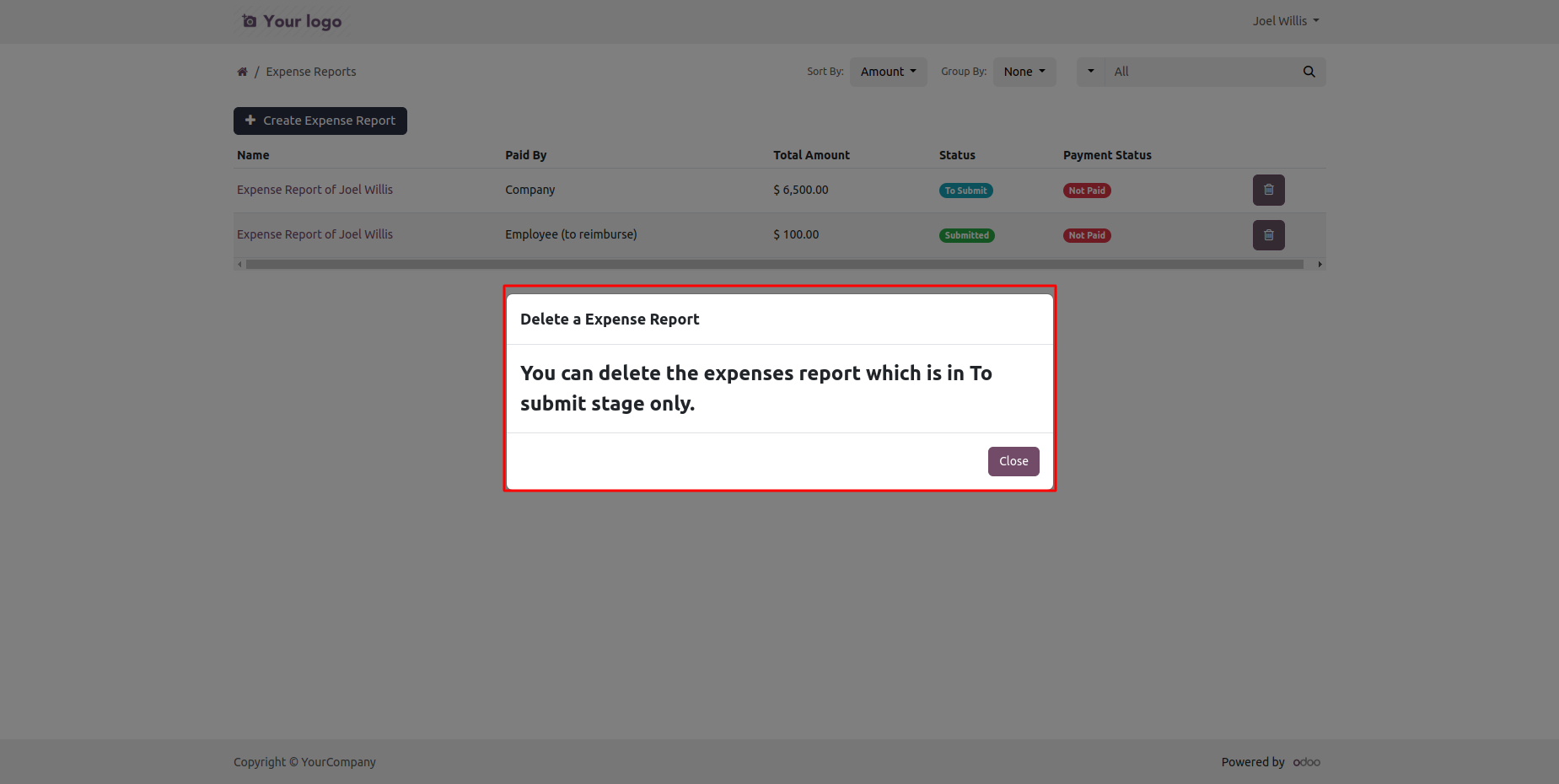The height and width of the screenshot is (784, 1559).
Task: Go to home via breadcrumb house icon
Action: [x=242, y=72]
